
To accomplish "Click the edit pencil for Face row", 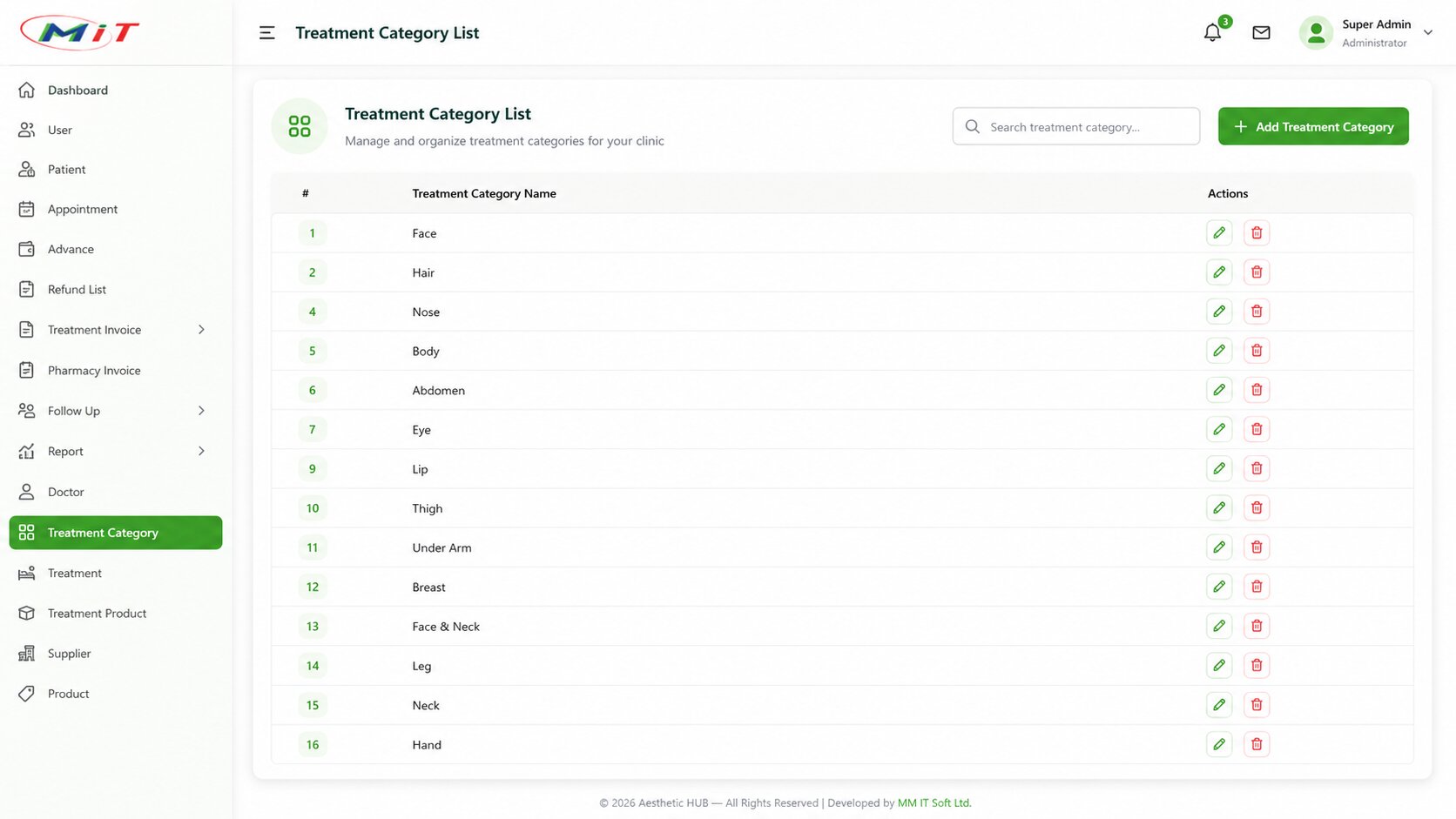I will (1219, 232).
